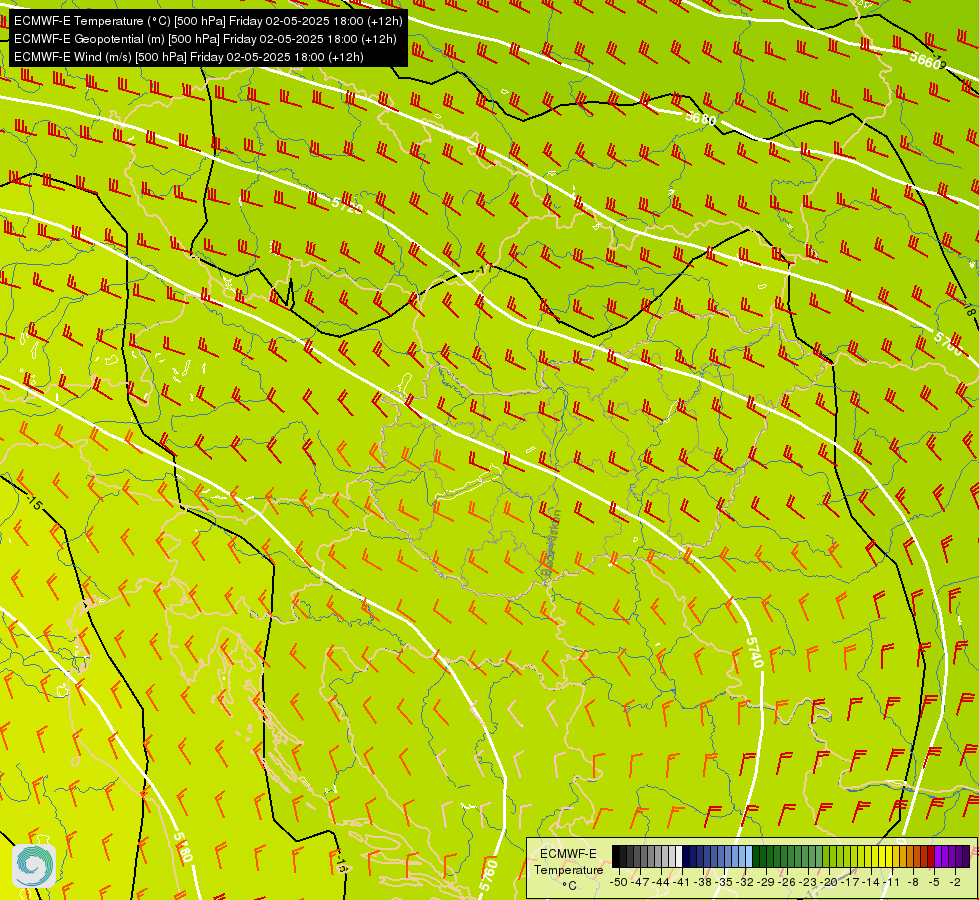Click the 5720 geopotential contour label

point(347,204)
